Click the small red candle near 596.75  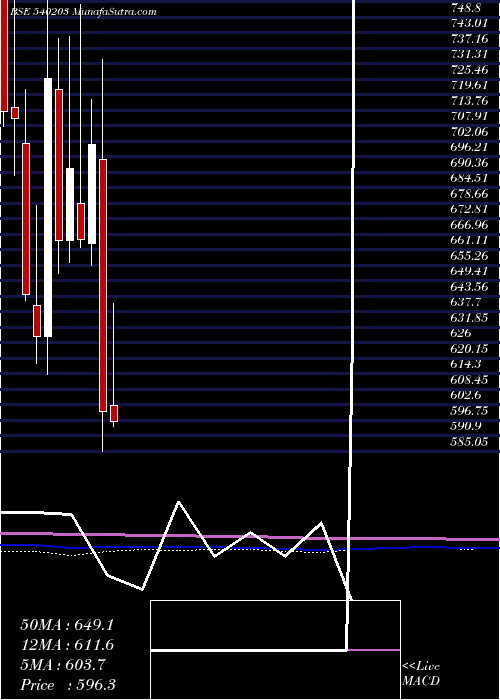(x=114, y=413)
